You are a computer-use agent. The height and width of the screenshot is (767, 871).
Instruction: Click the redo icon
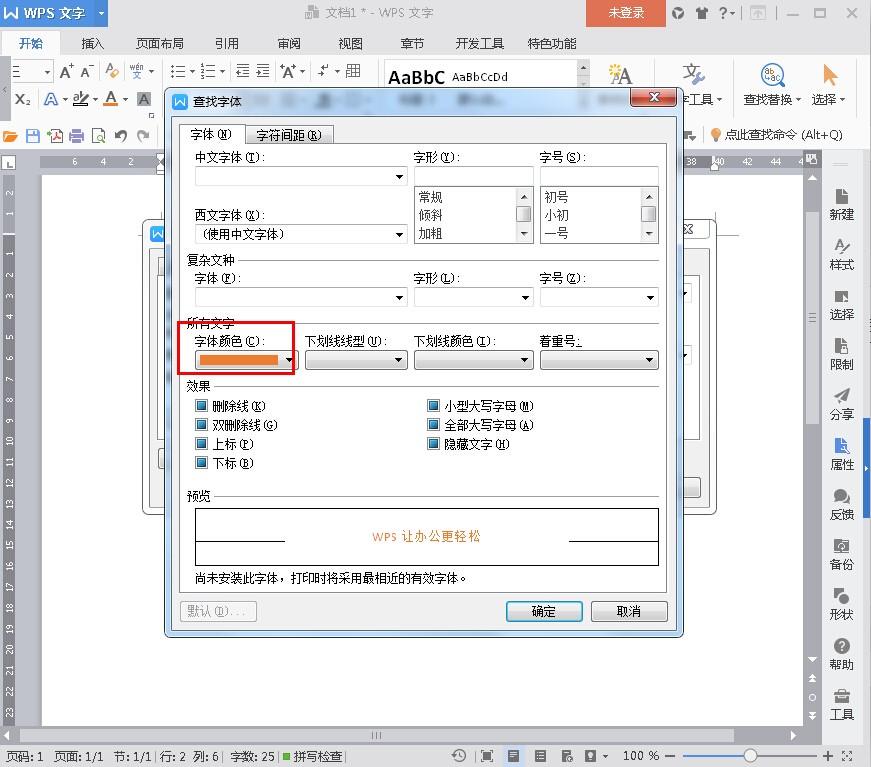pos(143,136)
